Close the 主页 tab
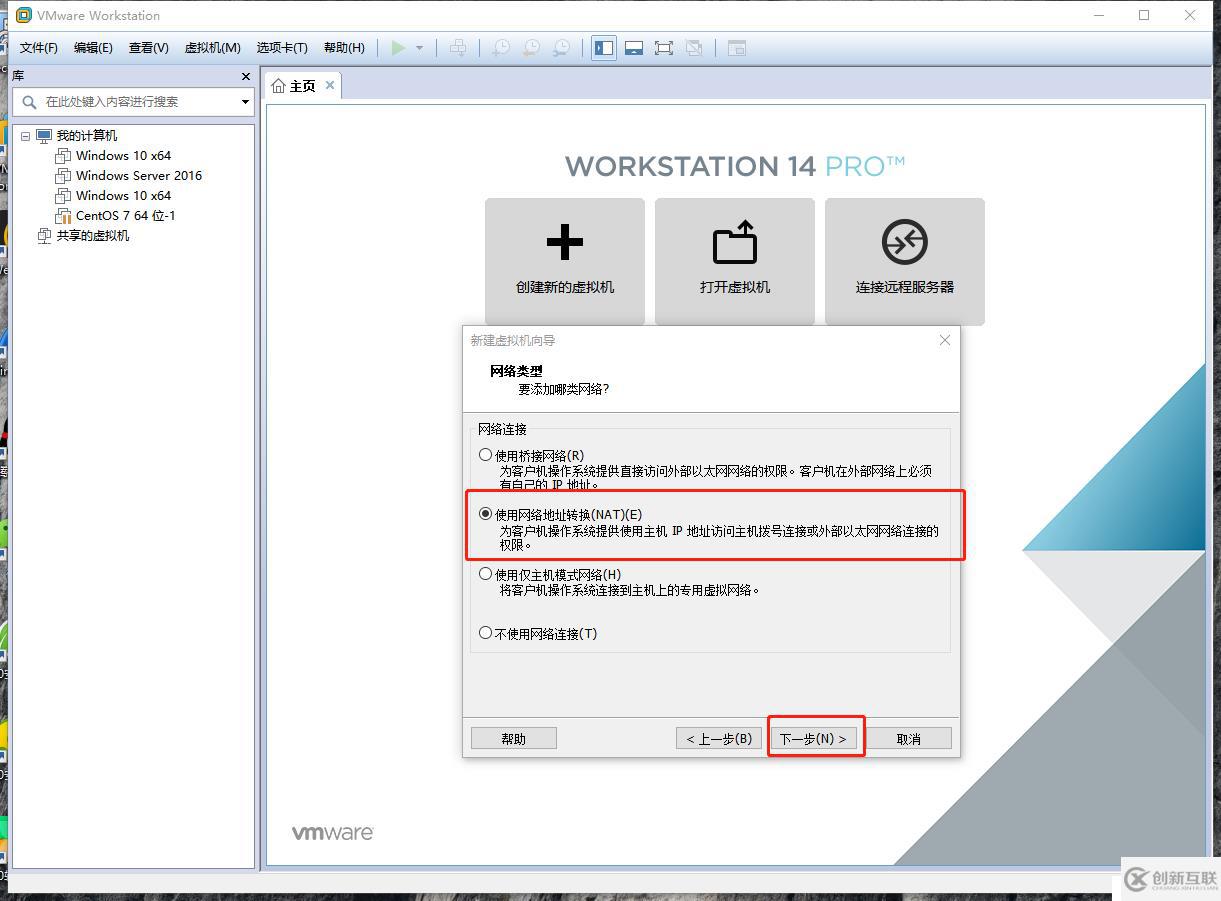The image size is (1221, 901). 330,86
